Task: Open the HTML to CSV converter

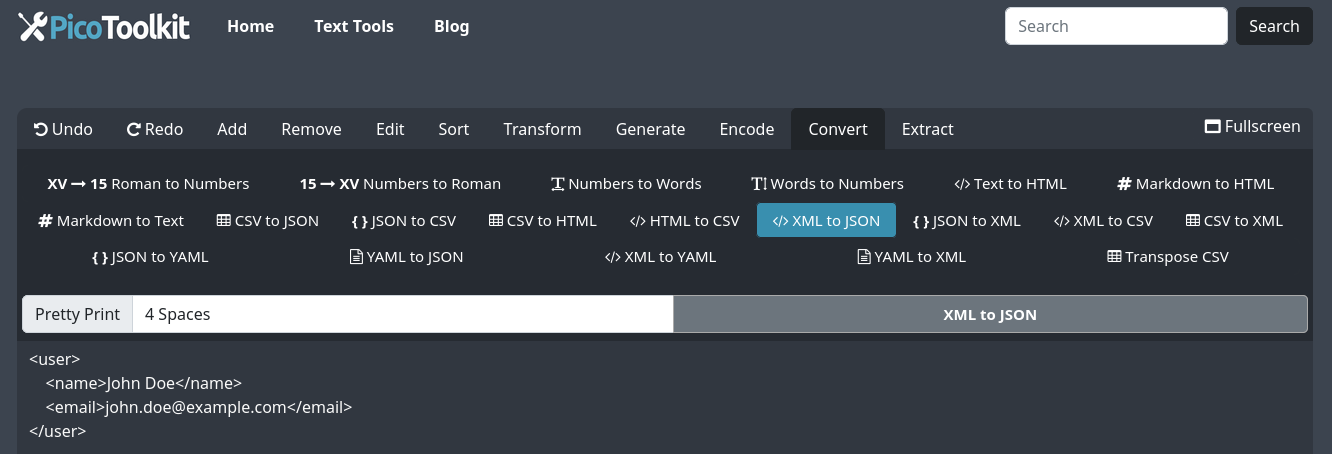Action: coord(684,220)
